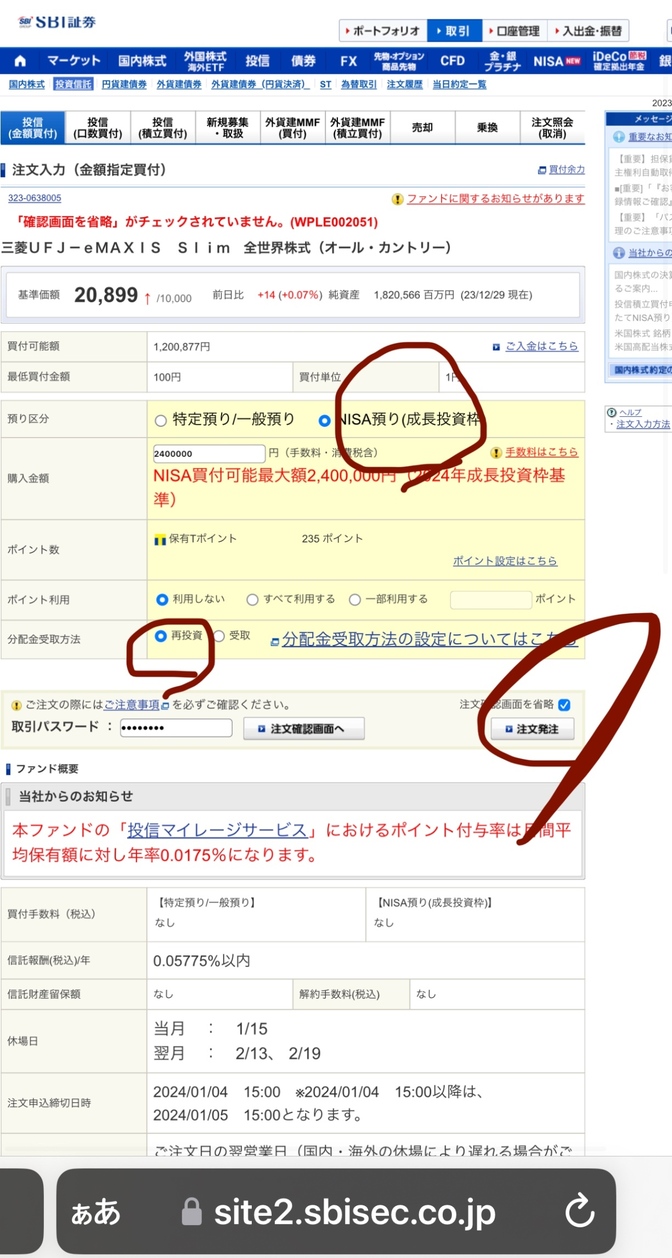Open 国内株式 in the blue navigation bar
The height and width of the screenshot is (1258, 672).
point(142,61)
